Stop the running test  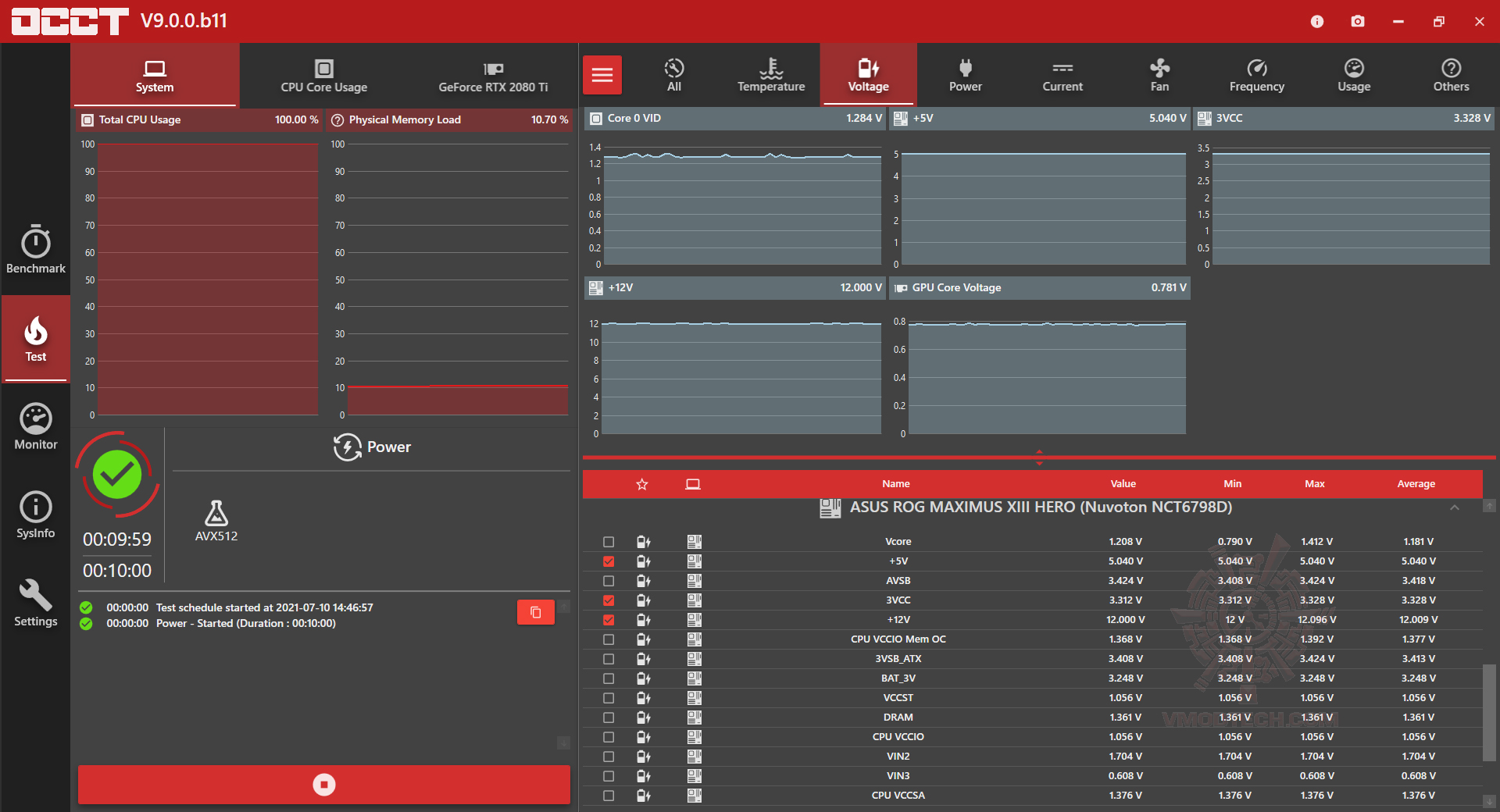pyautogui.click(x=323, y=785)
